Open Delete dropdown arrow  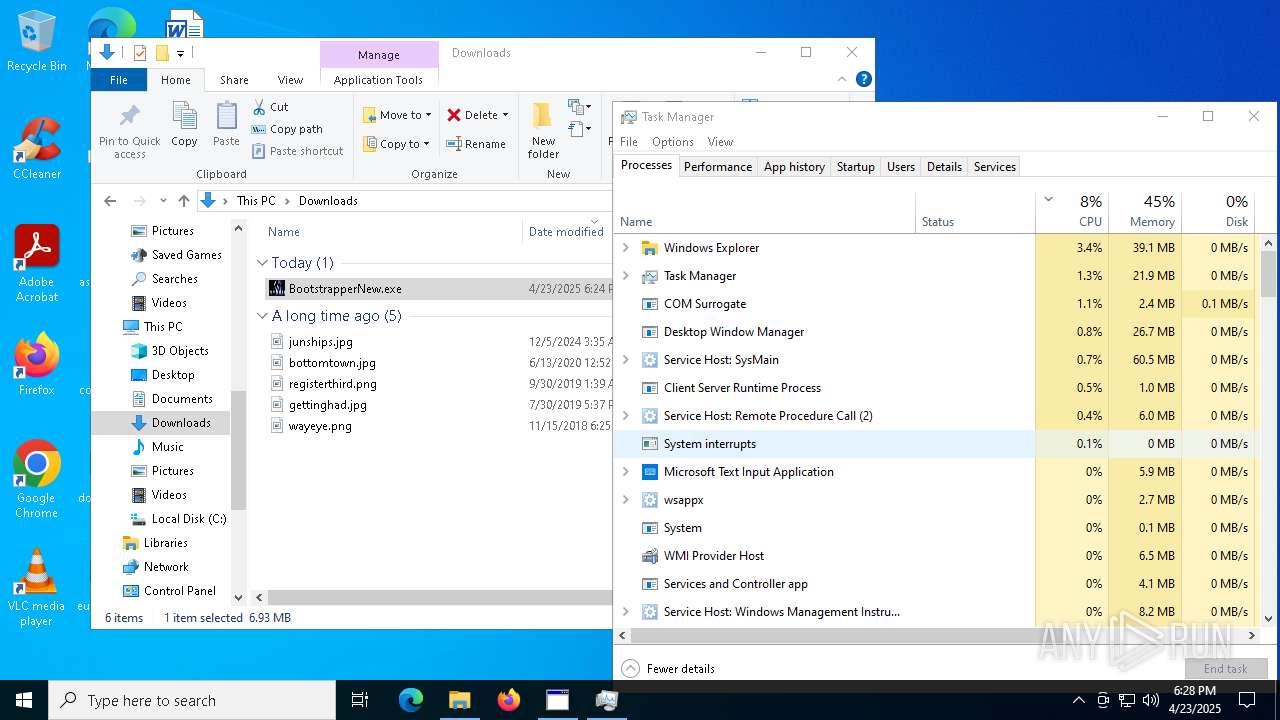[505, 115]
